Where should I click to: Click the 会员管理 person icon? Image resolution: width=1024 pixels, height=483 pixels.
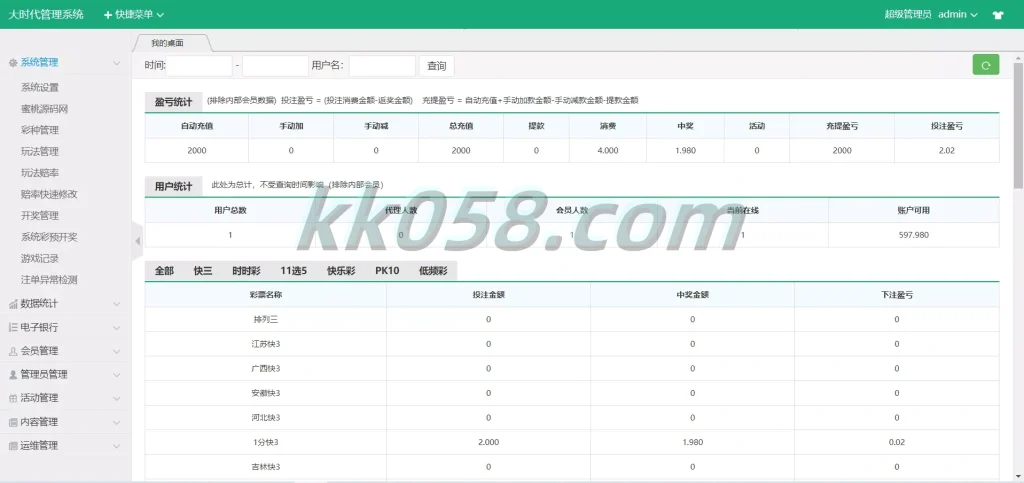tap(12, 351)
